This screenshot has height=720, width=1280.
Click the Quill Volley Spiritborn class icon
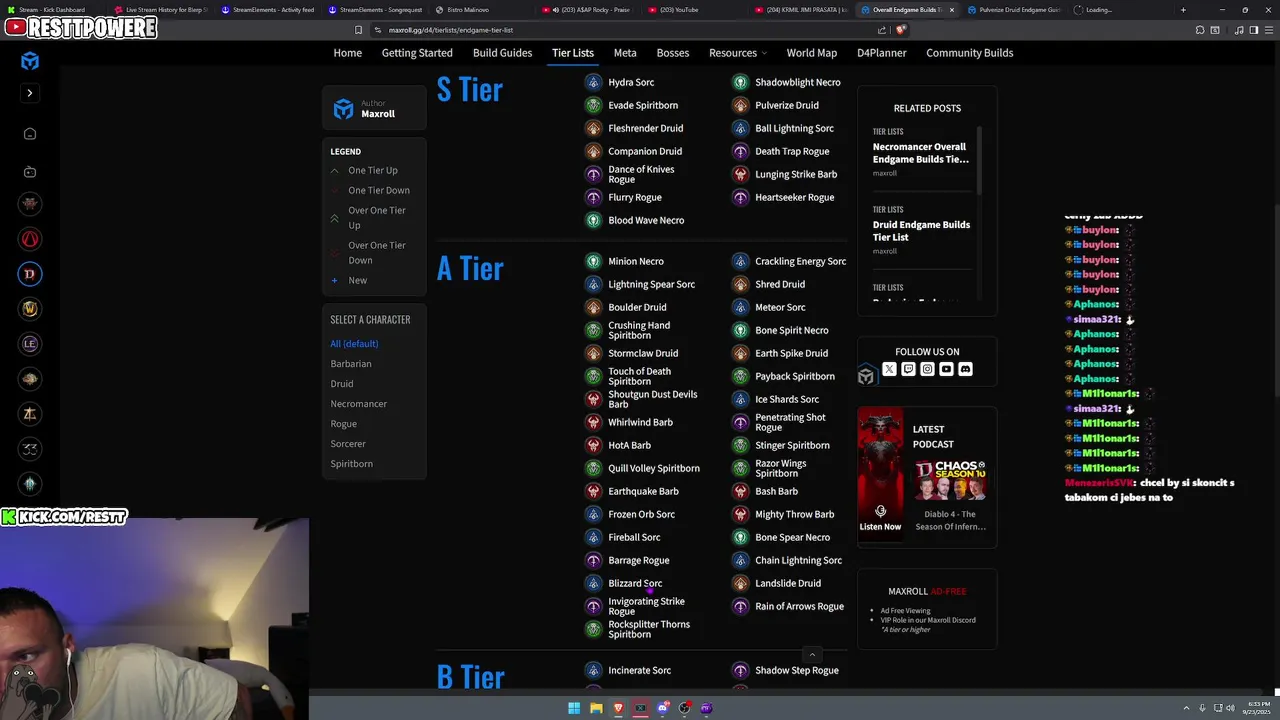(x=593, y=468)
